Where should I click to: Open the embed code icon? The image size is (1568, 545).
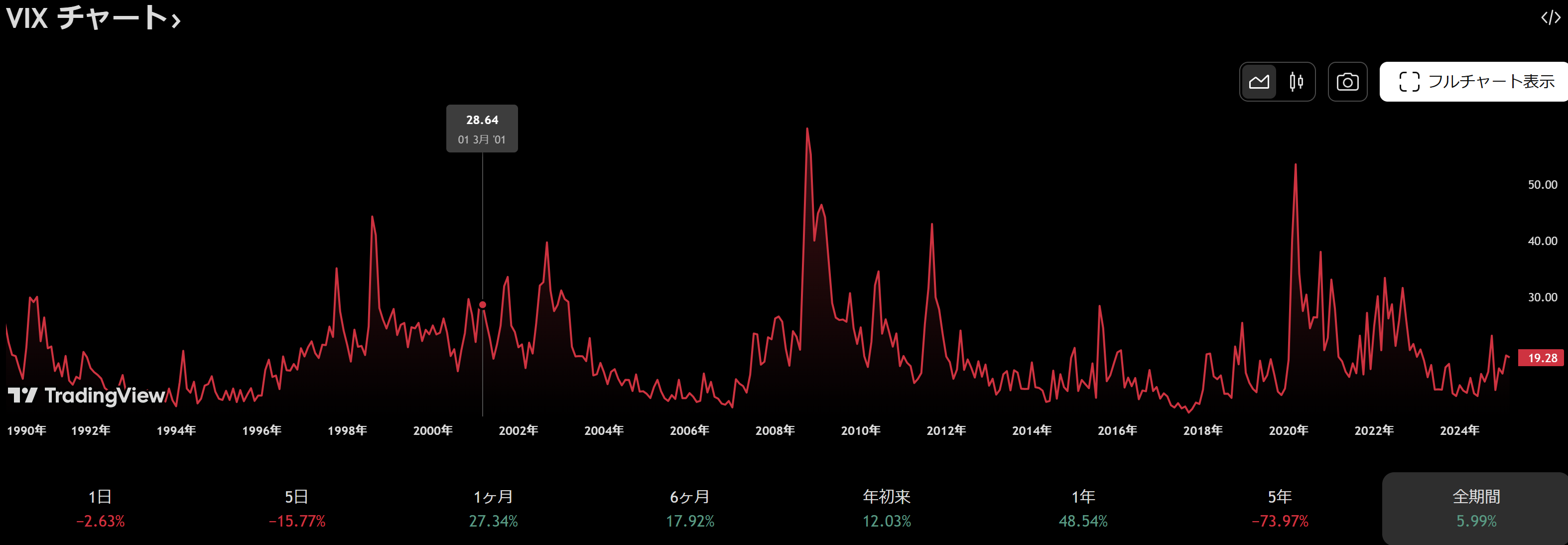[x=1551, y=17]
